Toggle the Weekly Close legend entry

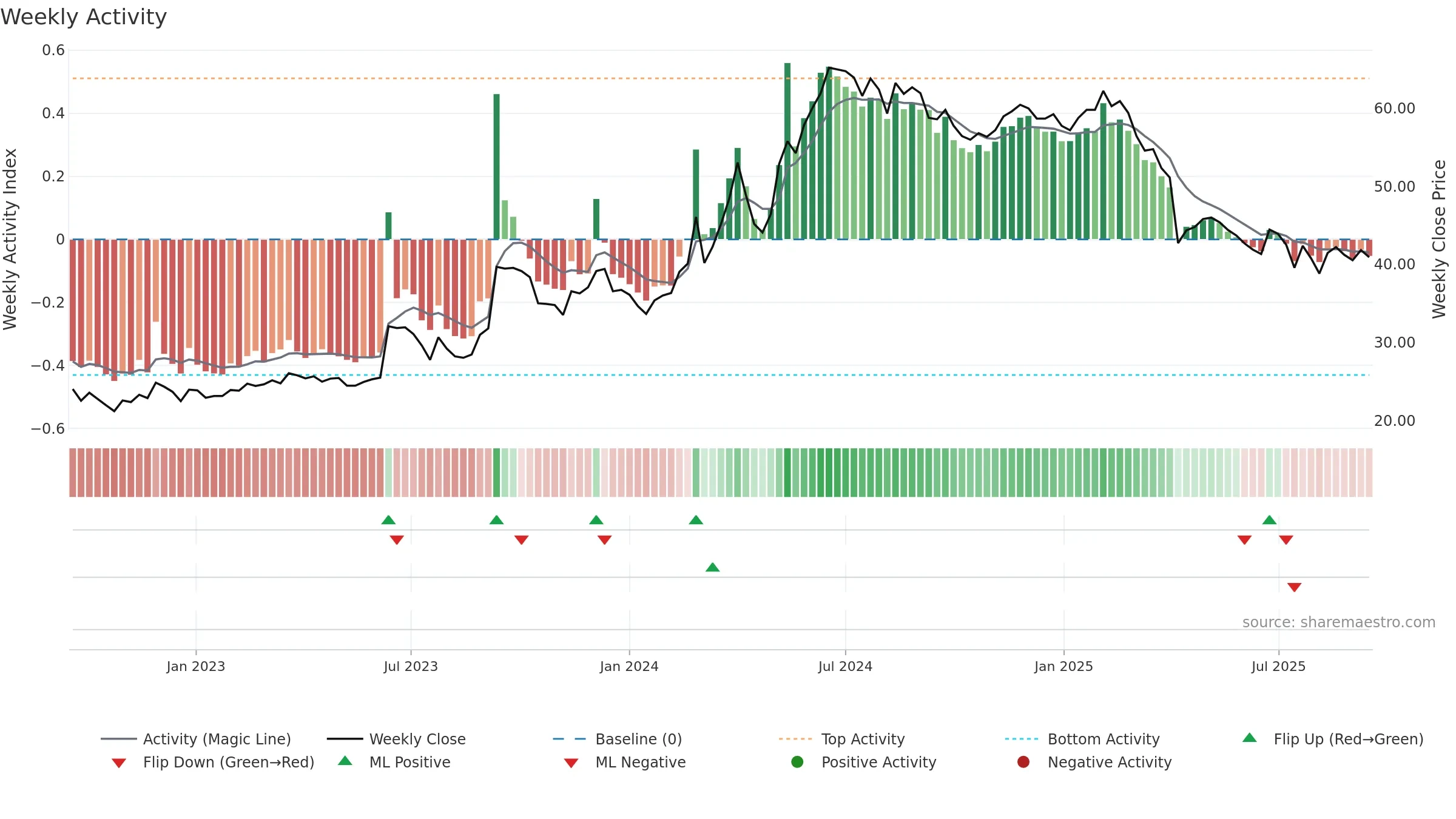pos(396,739)
